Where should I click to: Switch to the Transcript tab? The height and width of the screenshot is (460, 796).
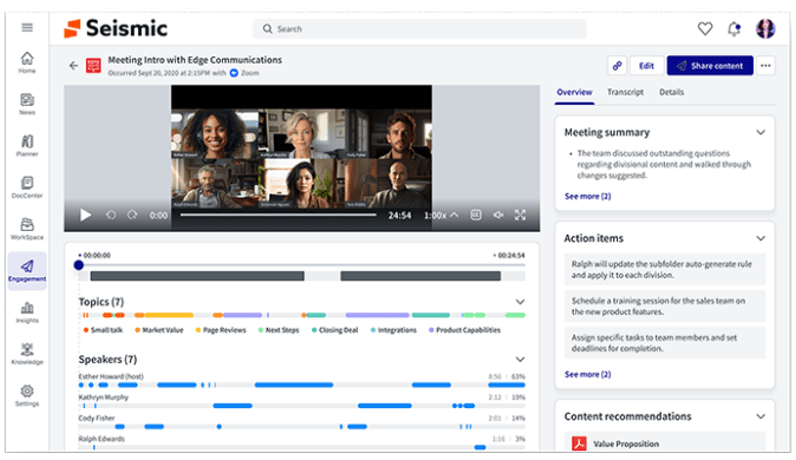[625, 92]
